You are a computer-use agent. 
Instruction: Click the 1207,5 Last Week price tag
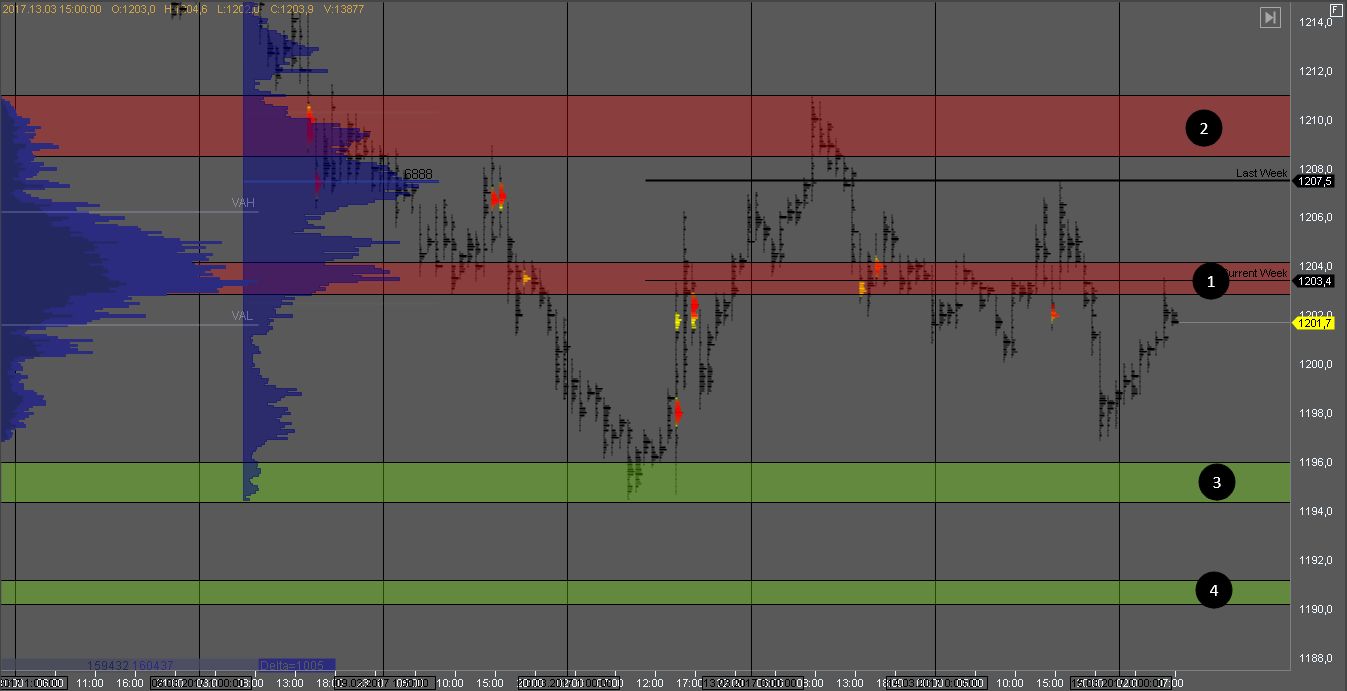pyautogui.click(x=1313, y=181)
